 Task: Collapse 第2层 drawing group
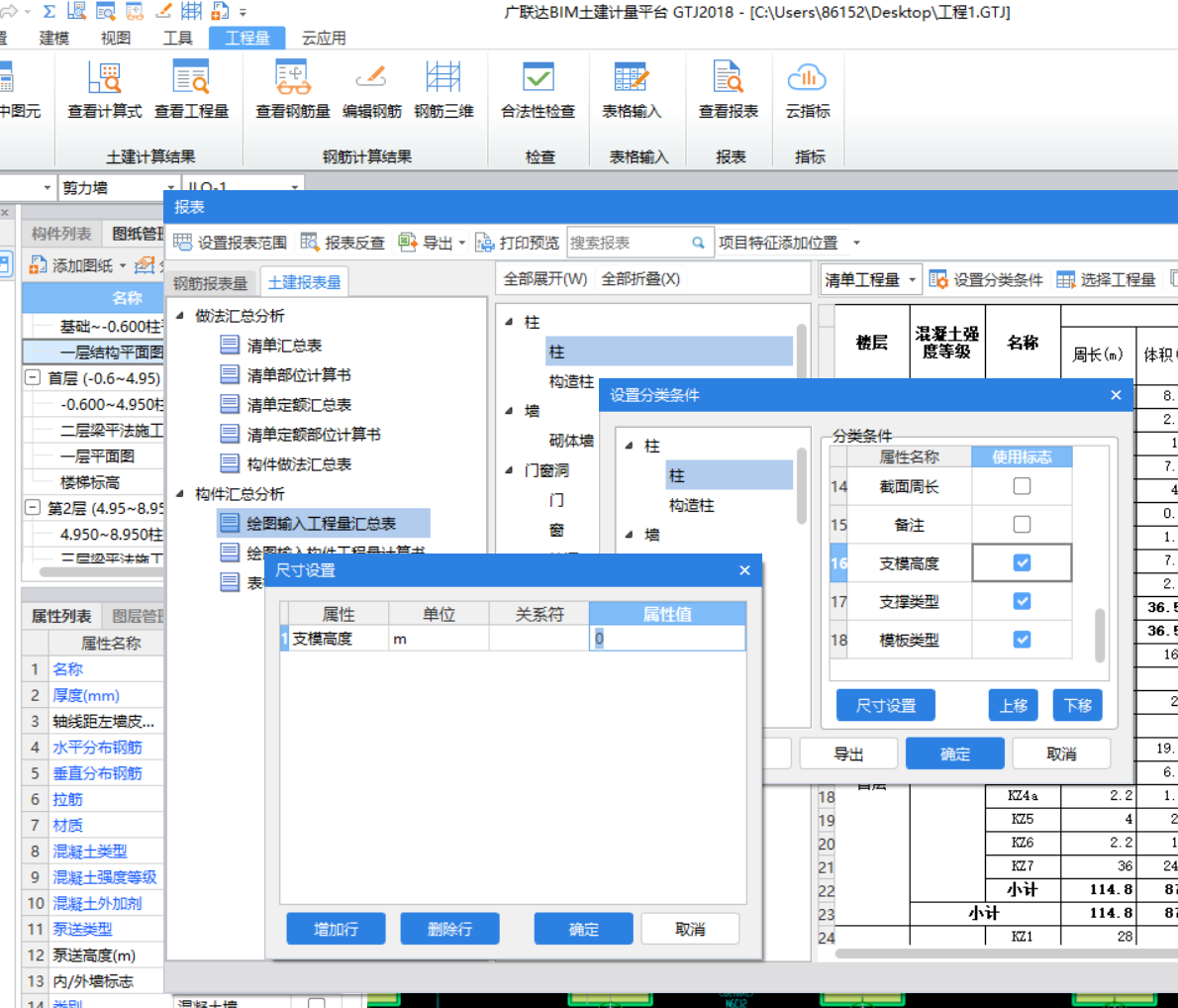33,507
